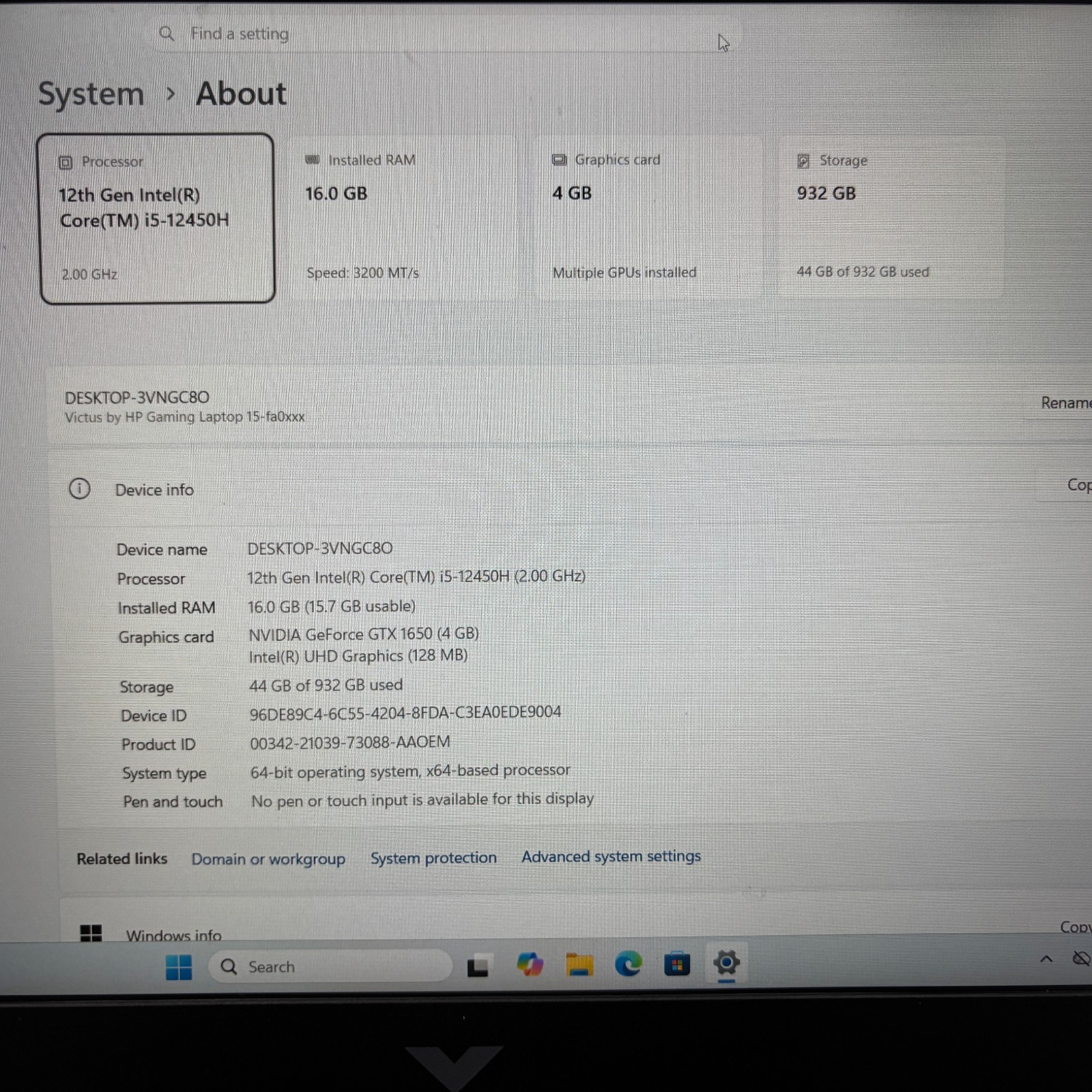Open File Explorer from taskbar
1092x1092 pixels.
[579, 964]
